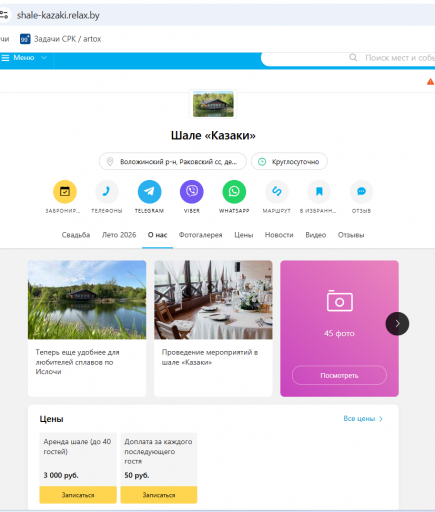Switch to the Лето 2026 tab
Screen dimensions: 435x512
119,235
